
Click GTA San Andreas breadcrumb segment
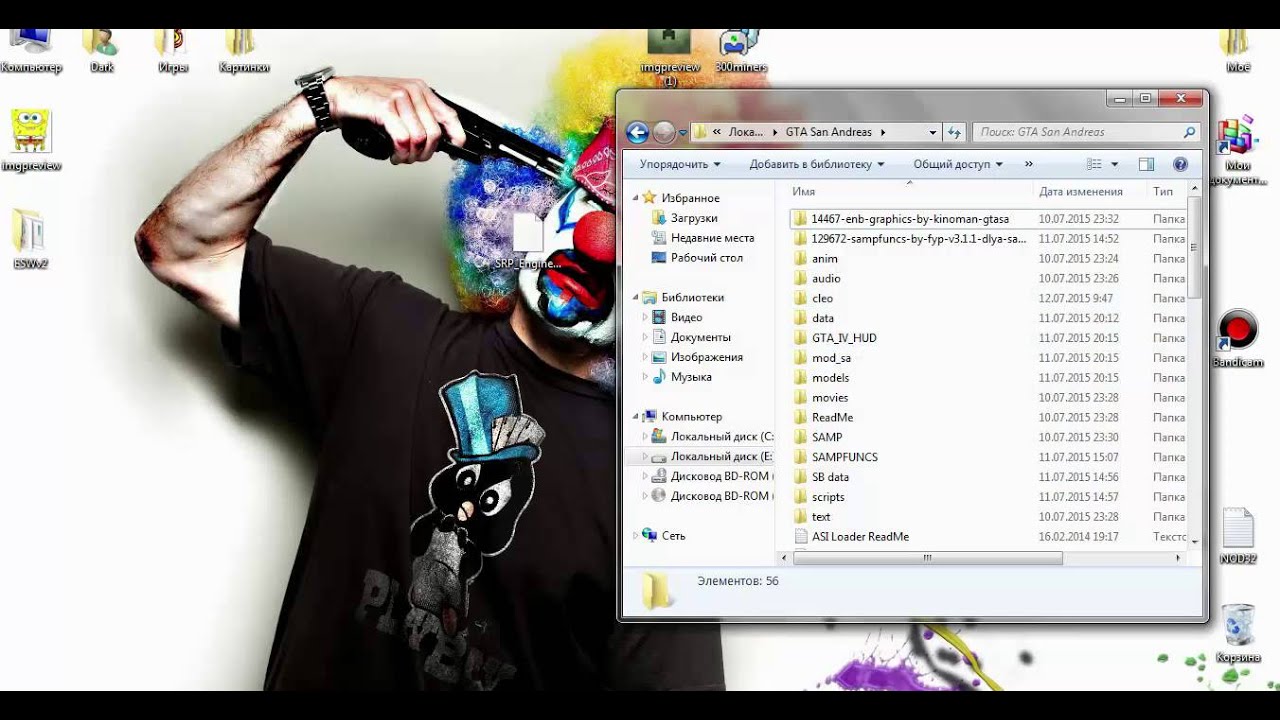828,132
